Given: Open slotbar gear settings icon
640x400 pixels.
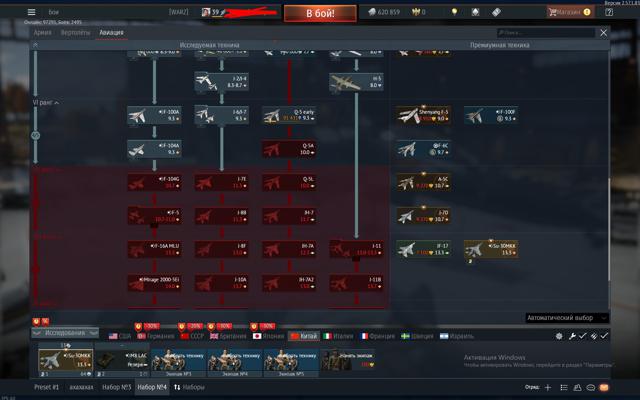Looking at the screenshot, I should (559, 336).
